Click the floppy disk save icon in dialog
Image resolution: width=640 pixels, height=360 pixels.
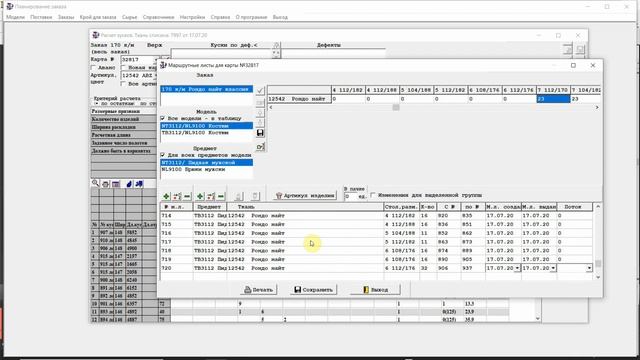pos(260,133)
